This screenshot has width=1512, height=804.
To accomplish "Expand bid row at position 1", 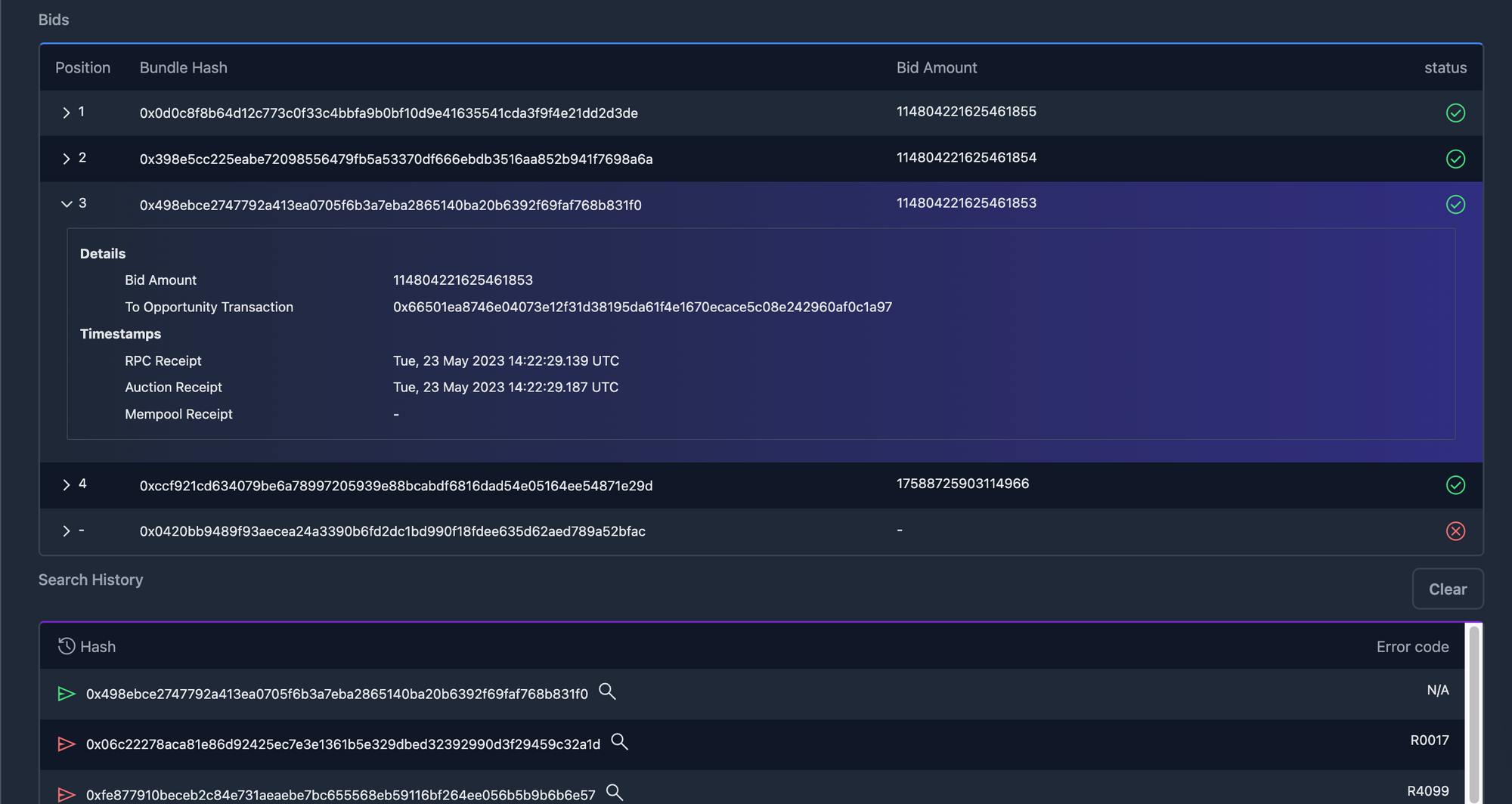I will (67, 113).
